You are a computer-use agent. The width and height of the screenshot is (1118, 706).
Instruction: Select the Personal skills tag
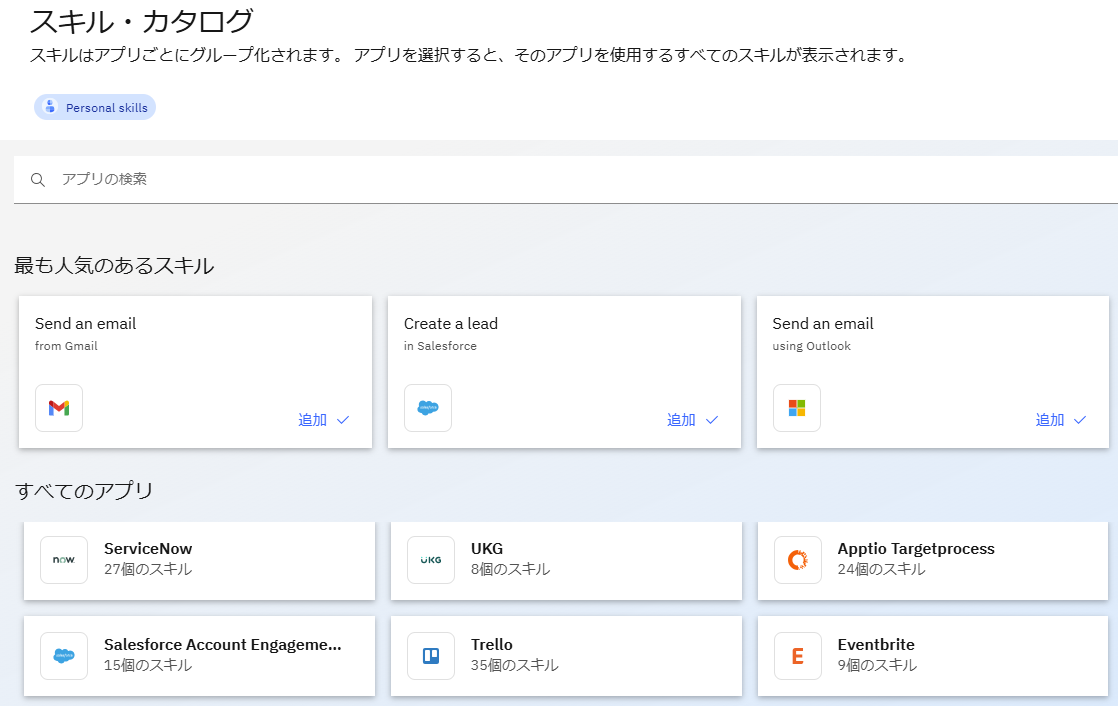click(95, 108)
